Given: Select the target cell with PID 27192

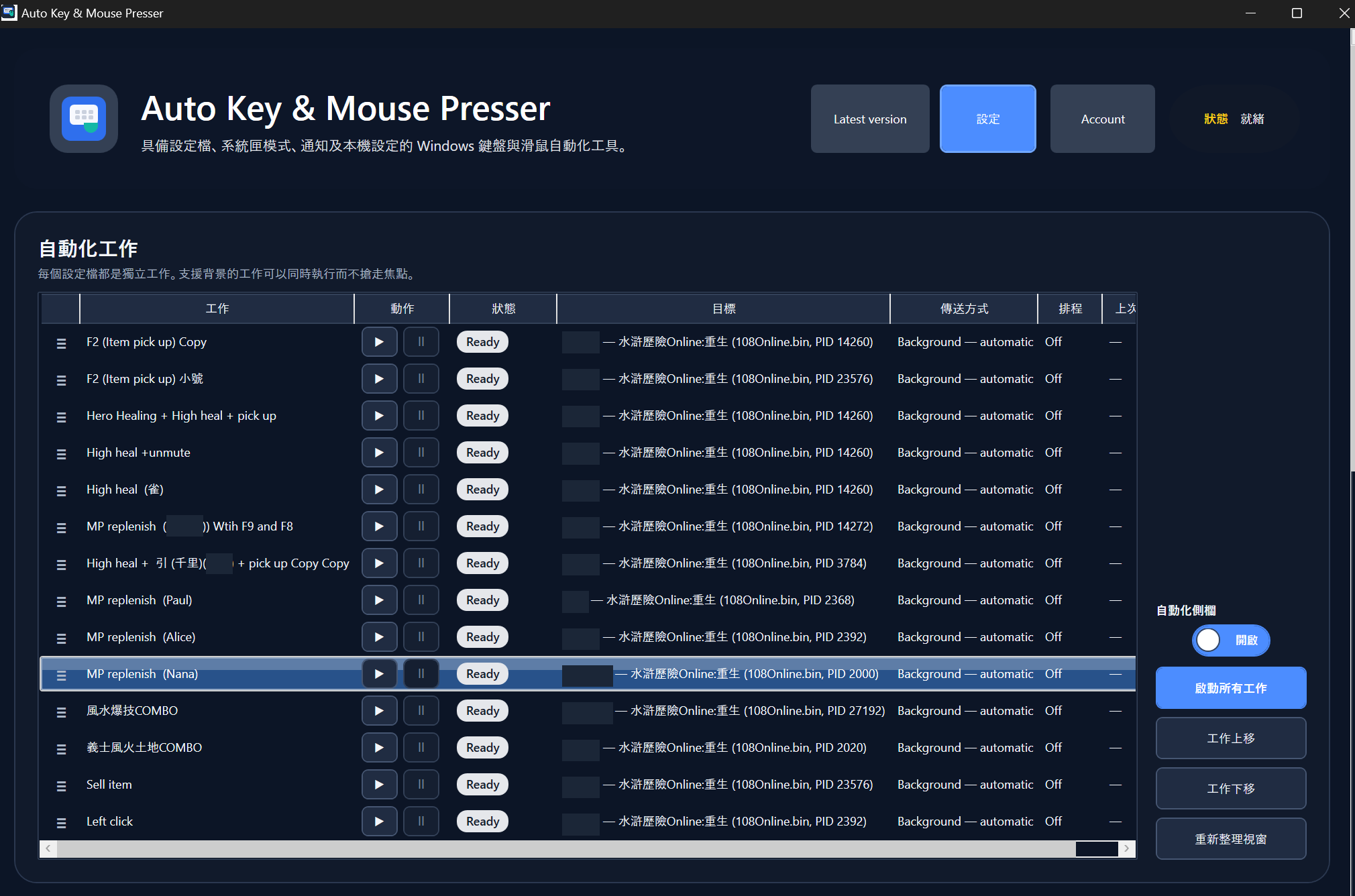Looking at the screenshot, I should tap(723, 711).
